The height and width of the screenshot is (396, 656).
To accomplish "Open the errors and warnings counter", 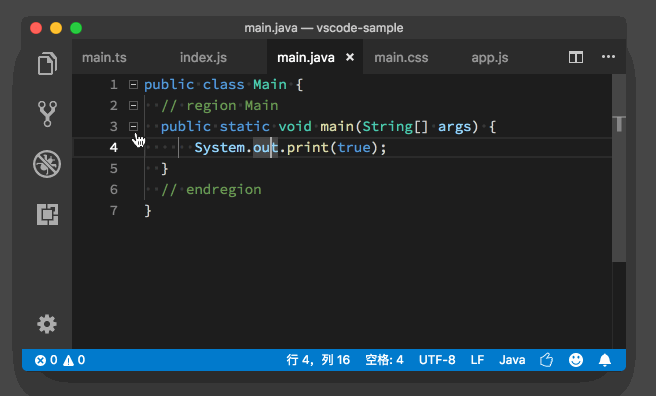I will 60,360.
